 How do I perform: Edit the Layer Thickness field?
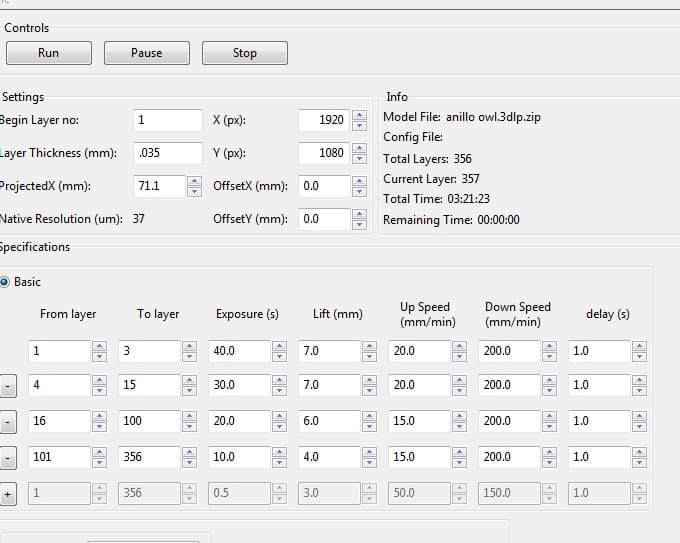(167, 153)
